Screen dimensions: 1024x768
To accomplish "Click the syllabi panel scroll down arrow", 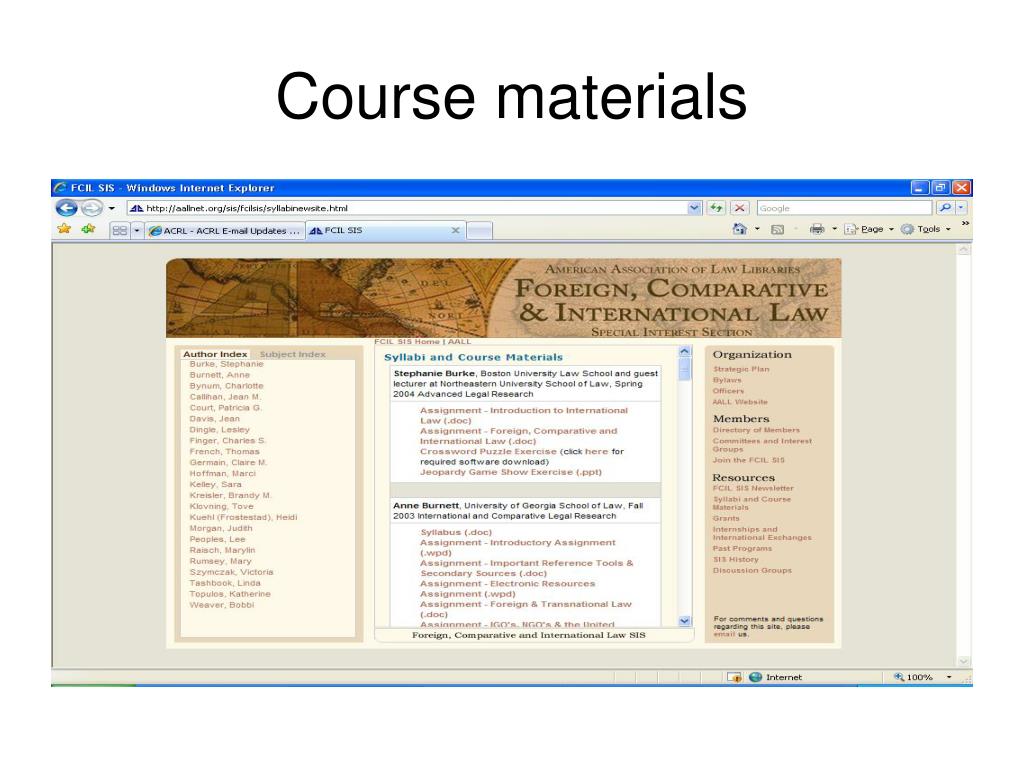I will tap(684, 621).
